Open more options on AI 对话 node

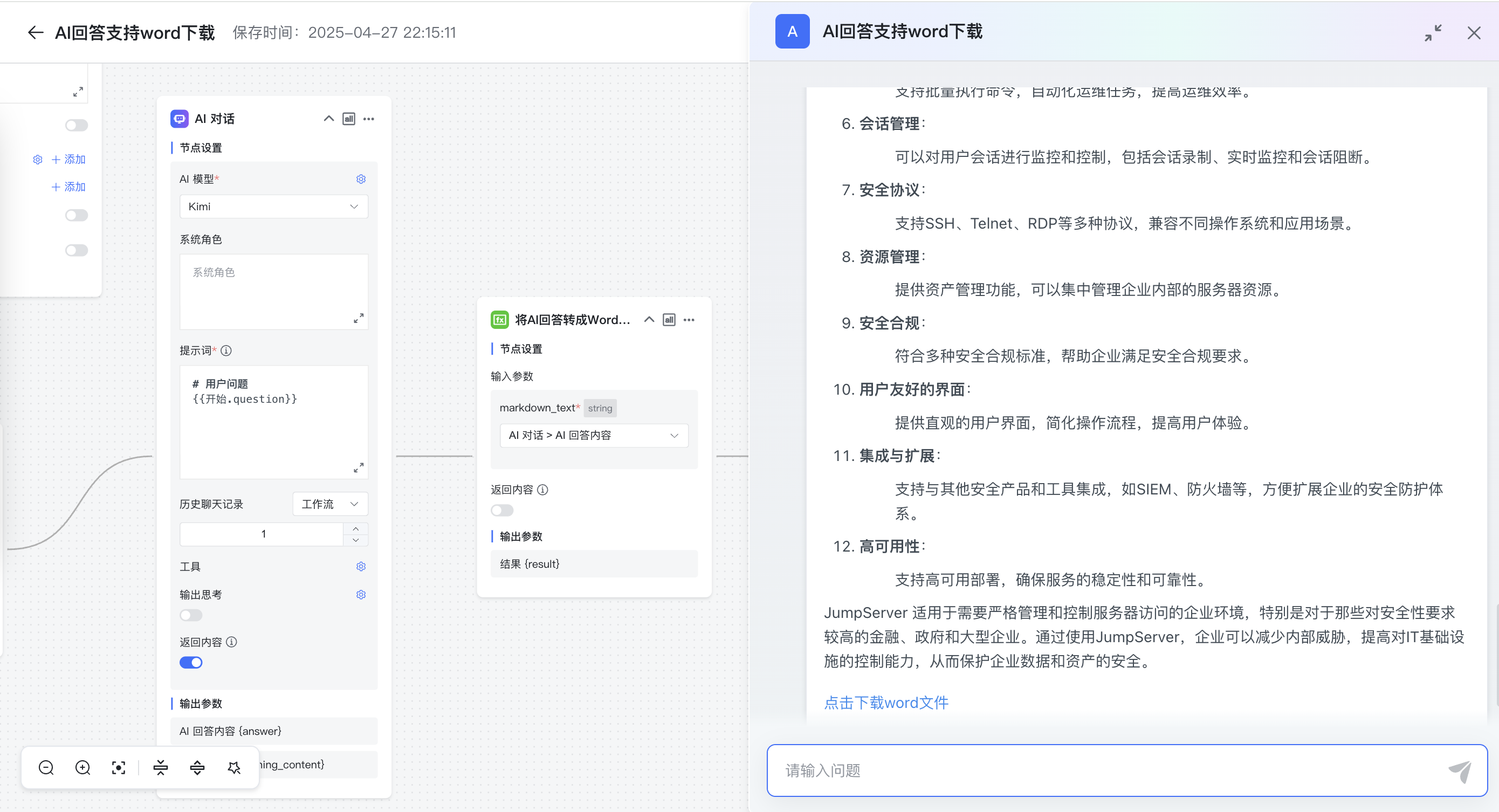tap(369, 119)
